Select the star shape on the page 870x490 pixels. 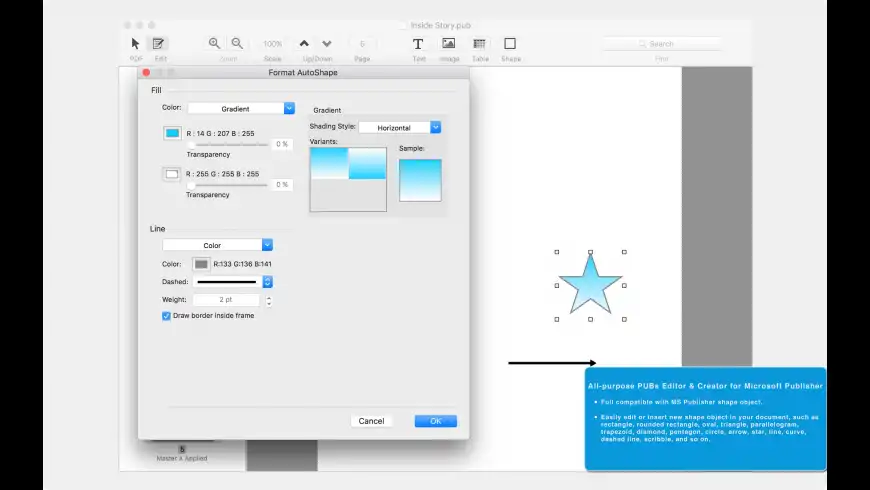tap(590, 284)
